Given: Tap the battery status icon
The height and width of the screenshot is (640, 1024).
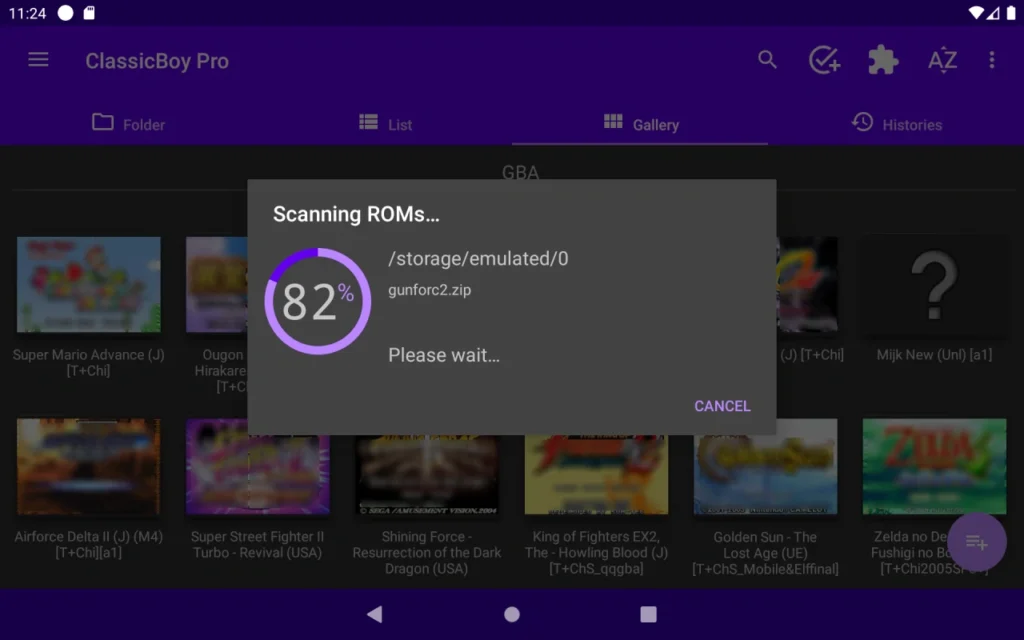Looking at the screenshot, I should pyautogui.click(x=1010, y=13).
